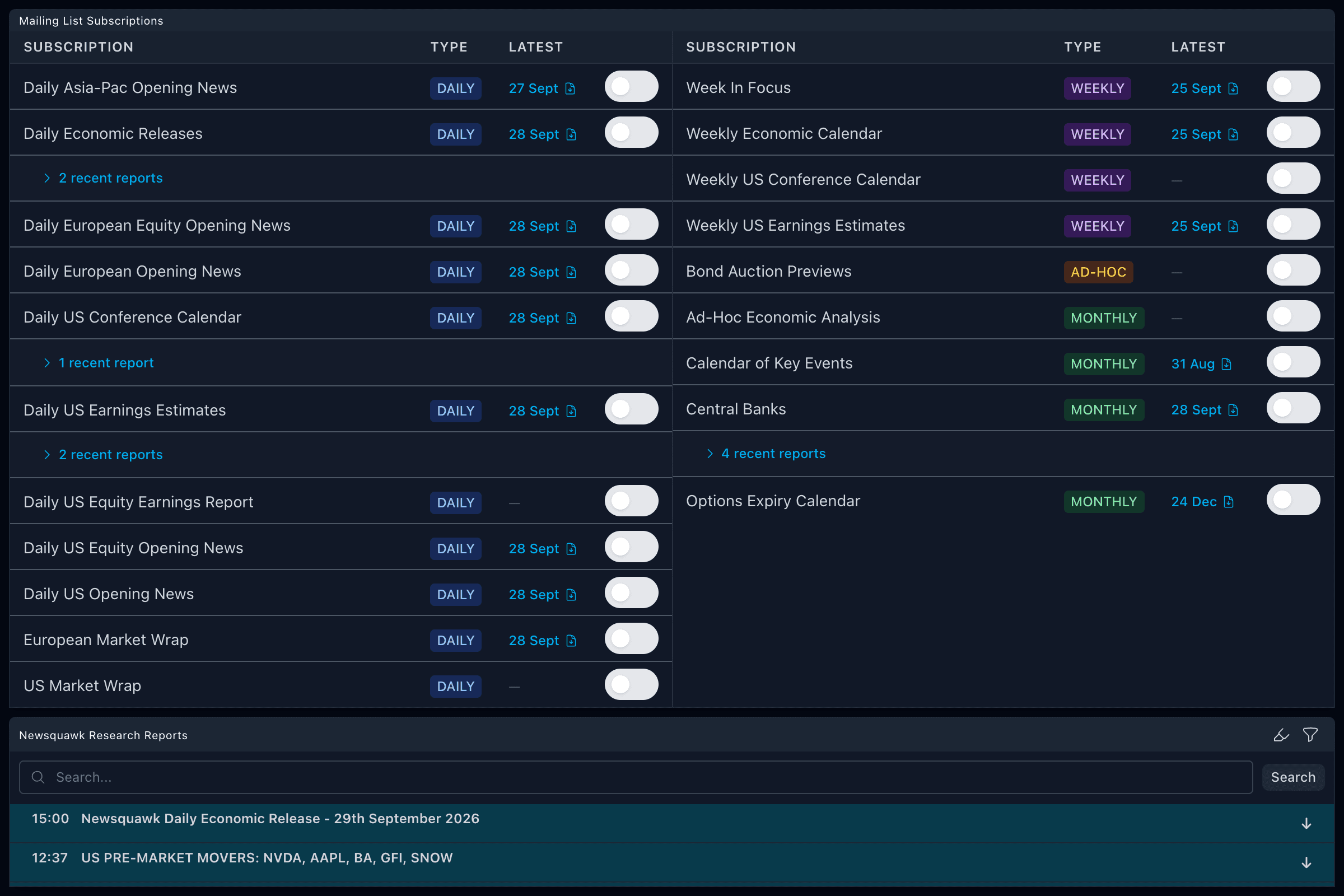Click the highlighter icon in Research Reports header
The width and height of the screenshot is (1344, 896).
point(1281,735)
